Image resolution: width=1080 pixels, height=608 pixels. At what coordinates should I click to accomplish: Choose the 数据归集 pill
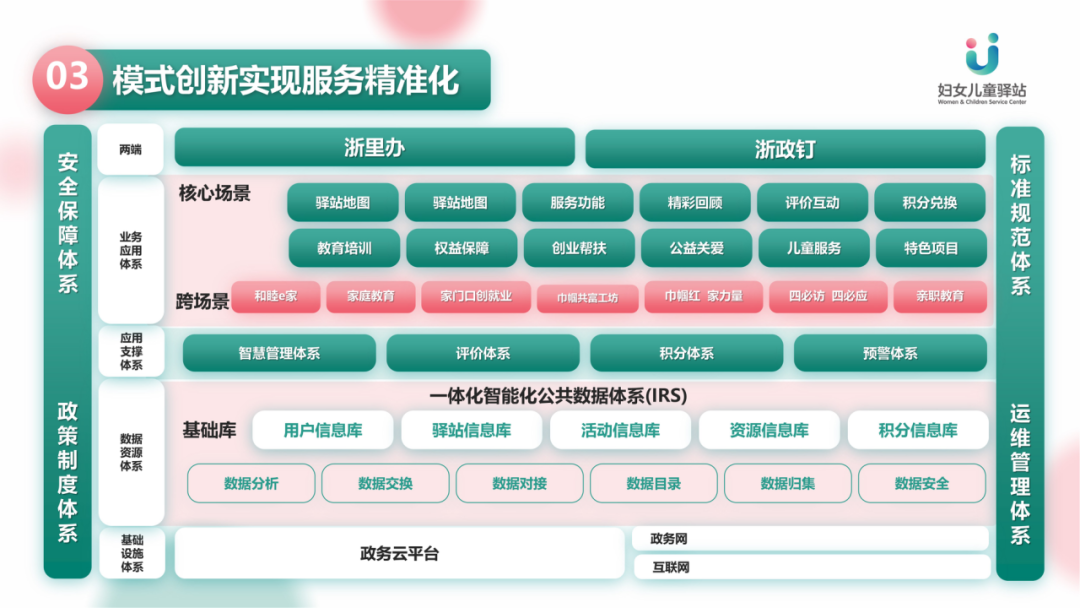click(x=788, y=483)
